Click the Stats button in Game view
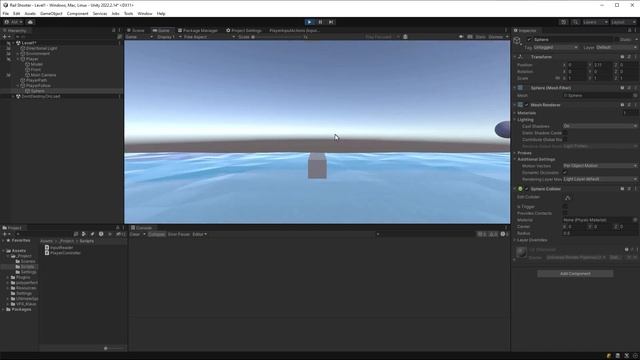Screen dimensions: 640x360 pyautogui.click(x=480, y=37)
